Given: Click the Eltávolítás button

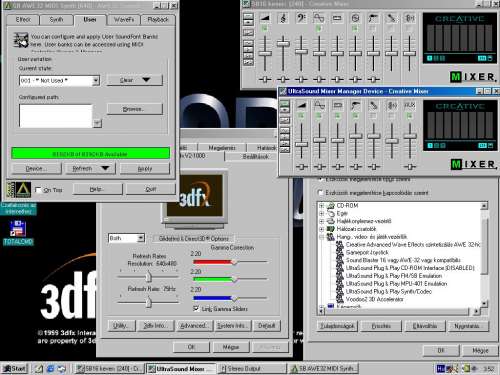Looking at the screenshot, I should click(x=425, y=326).
